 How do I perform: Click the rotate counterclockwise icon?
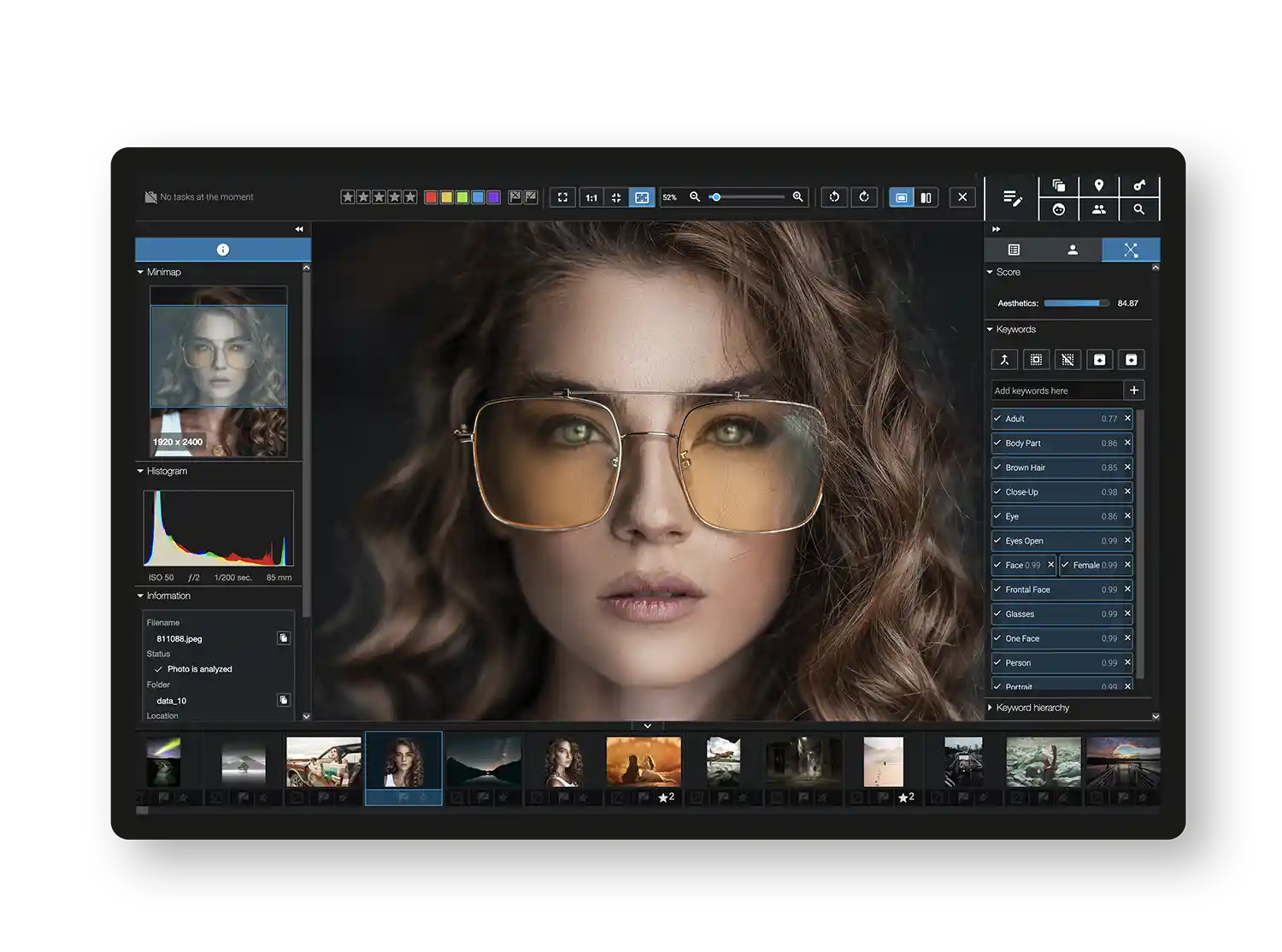[834, 197]
